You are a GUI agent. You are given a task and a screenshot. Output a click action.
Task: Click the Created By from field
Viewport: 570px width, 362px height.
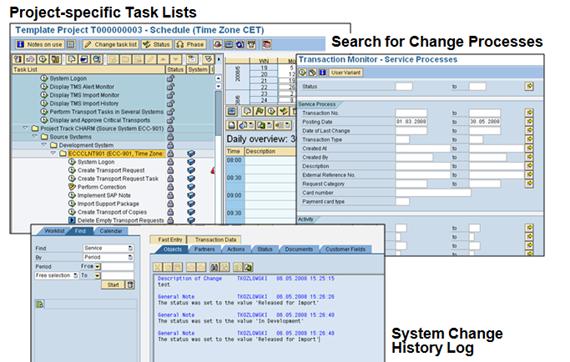coord(414,157)
